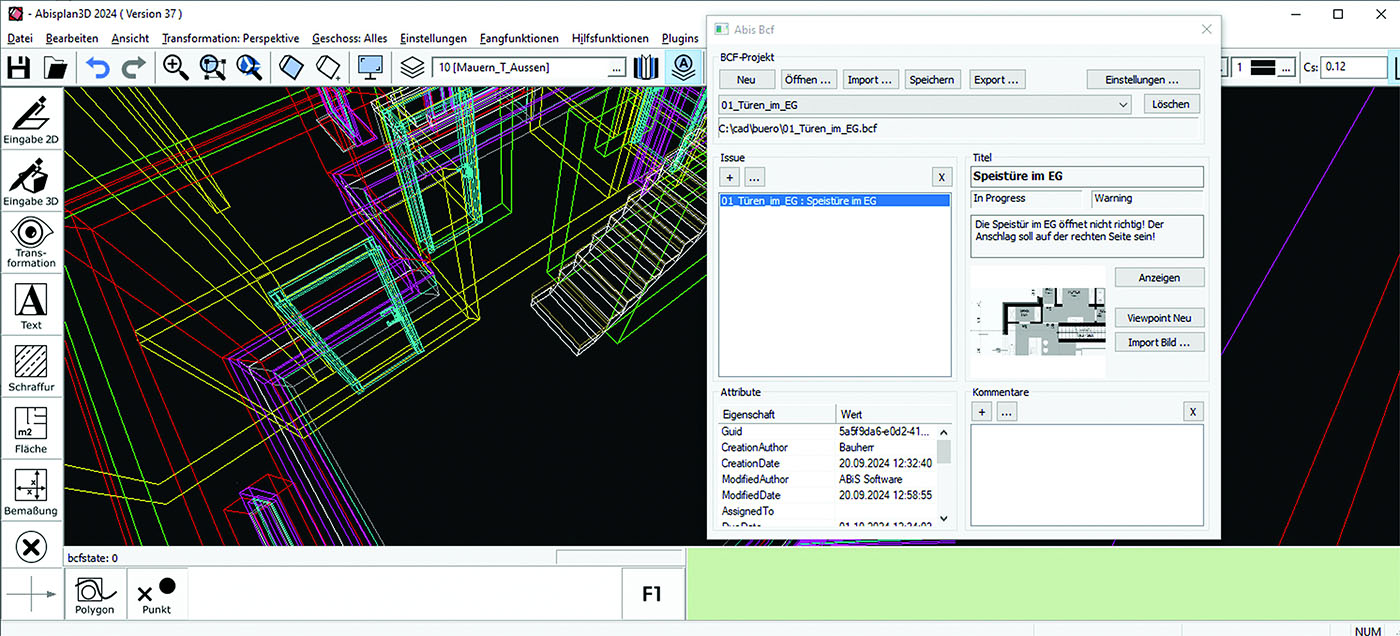This screenshot has height=636, width=1400.
Task: Open the Hilfsfunktionen menu
Action: tap(610, 38)
